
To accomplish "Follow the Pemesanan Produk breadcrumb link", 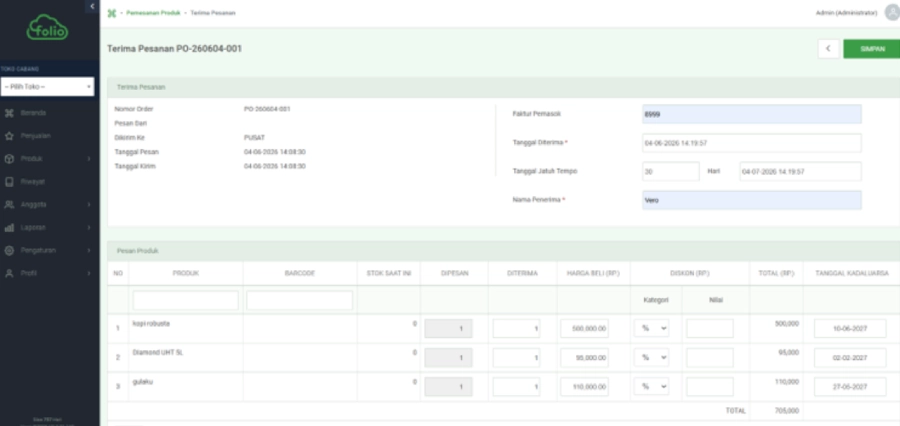I will 153,13.
